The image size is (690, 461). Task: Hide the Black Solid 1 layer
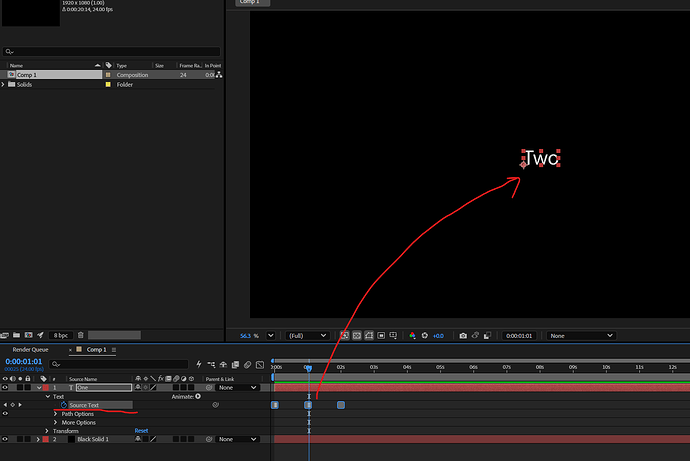[5, 439]
